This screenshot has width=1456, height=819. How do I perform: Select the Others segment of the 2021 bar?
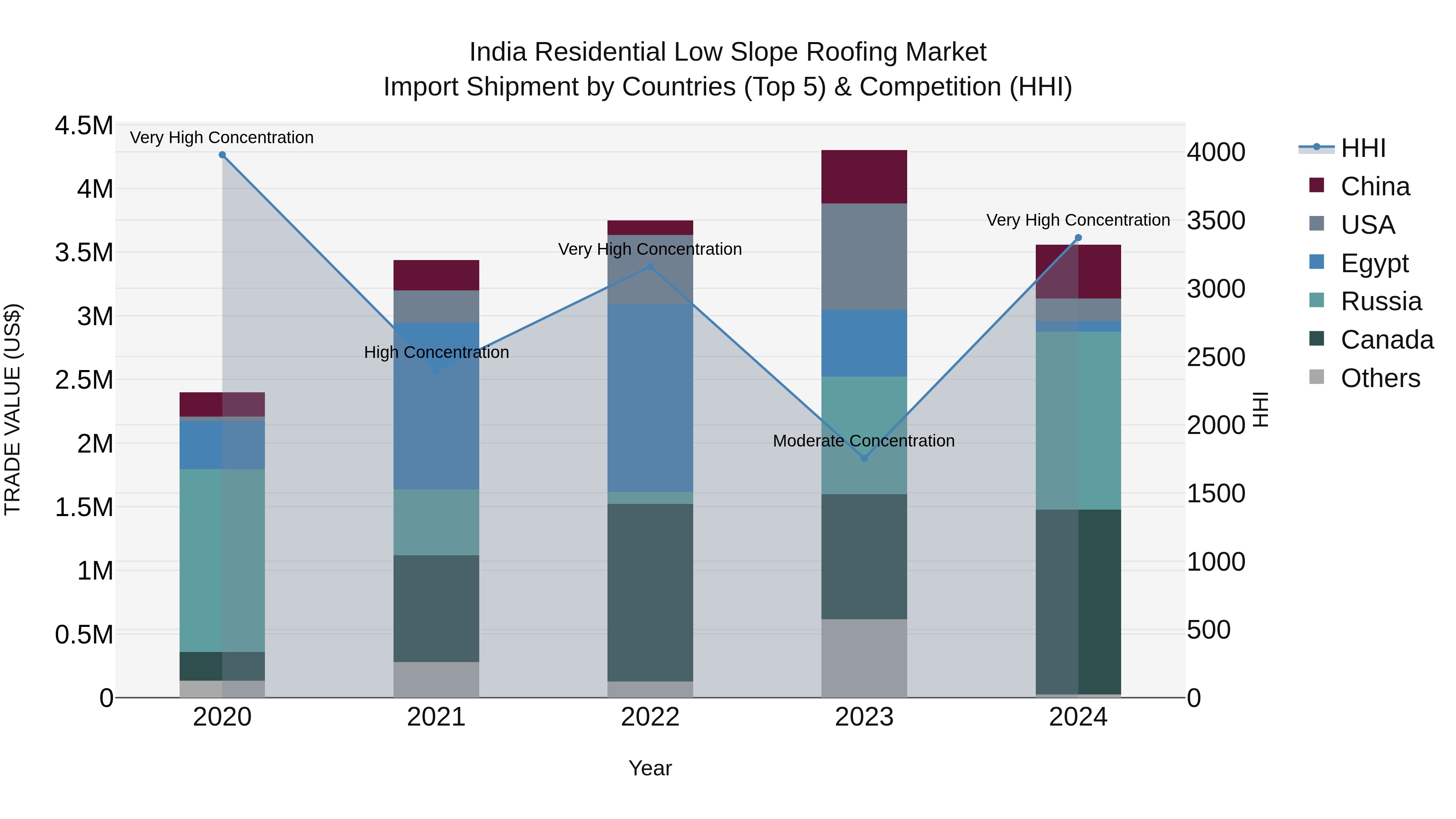436,680
